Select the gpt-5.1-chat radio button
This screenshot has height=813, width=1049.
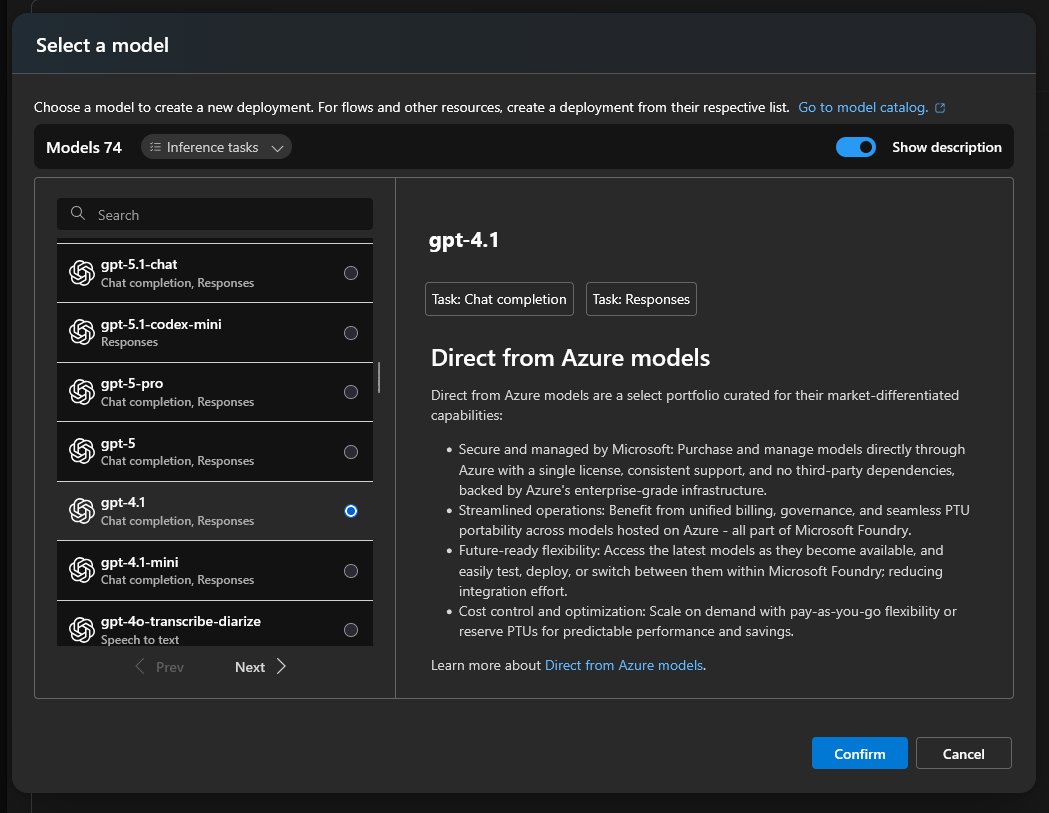351,273
